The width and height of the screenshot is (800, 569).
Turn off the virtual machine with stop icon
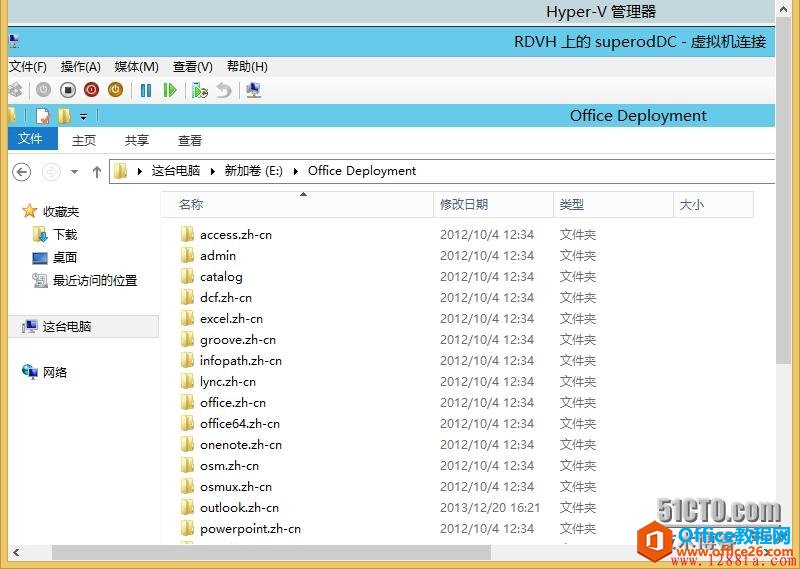68,90
